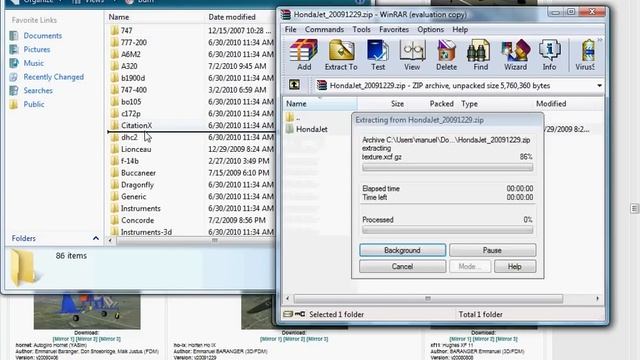This screenshot has width=640, height=360.
Task: Click the hornet aircraft thumbnail on webpage
Action: 87,311
